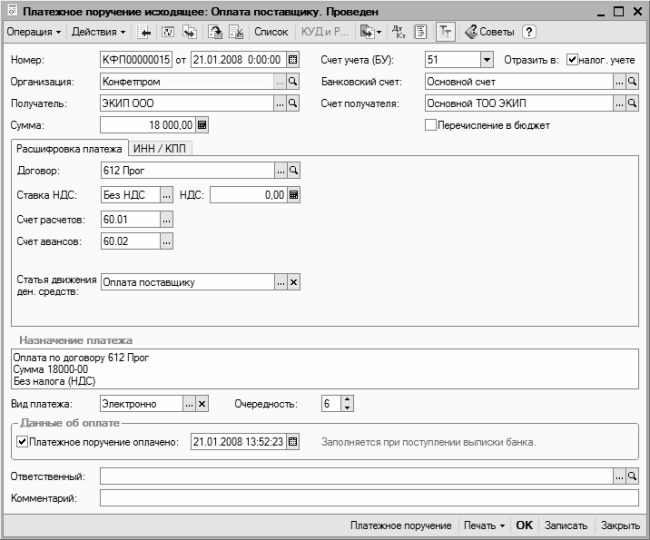Open the Операция dropdown menu
The height and width of the screenshot is (540, 650).
pos(34,32)
